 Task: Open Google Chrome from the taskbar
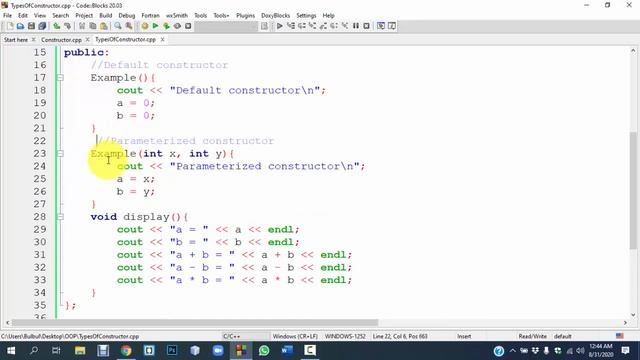point(126,351)
